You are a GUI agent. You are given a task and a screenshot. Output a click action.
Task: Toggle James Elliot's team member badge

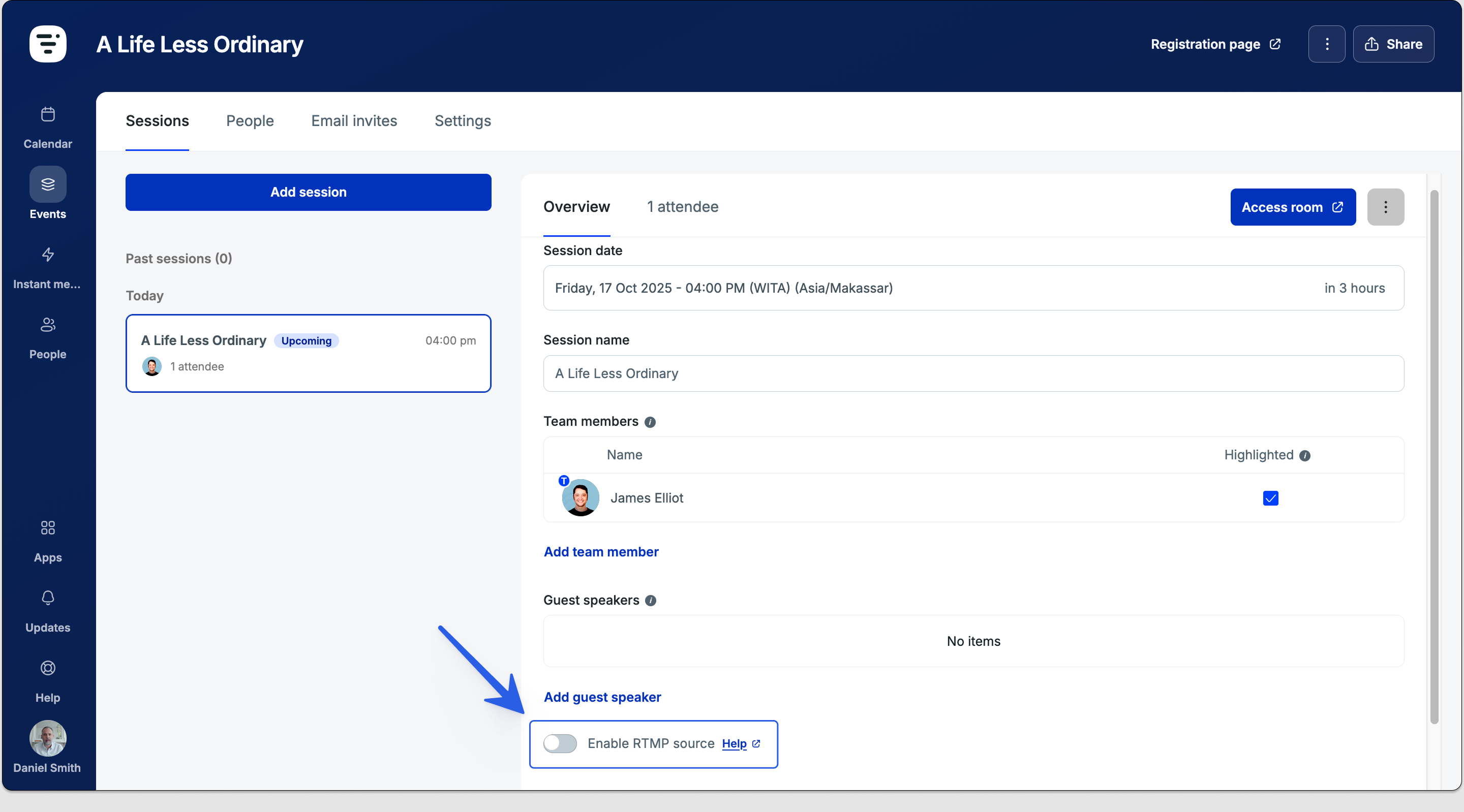[563, 481]
